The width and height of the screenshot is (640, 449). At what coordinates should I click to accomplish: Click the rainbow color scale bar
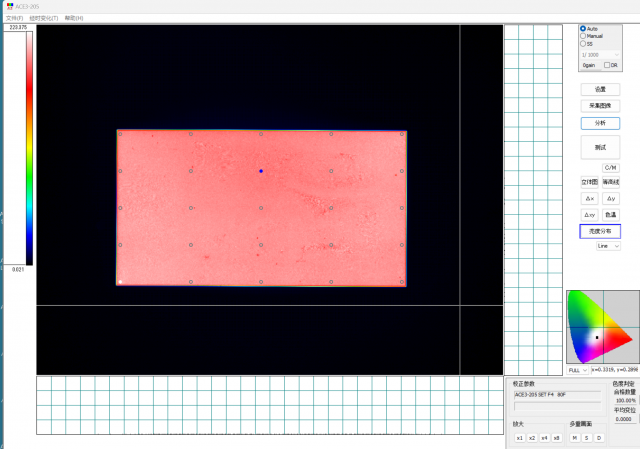[x=30, y=148]
